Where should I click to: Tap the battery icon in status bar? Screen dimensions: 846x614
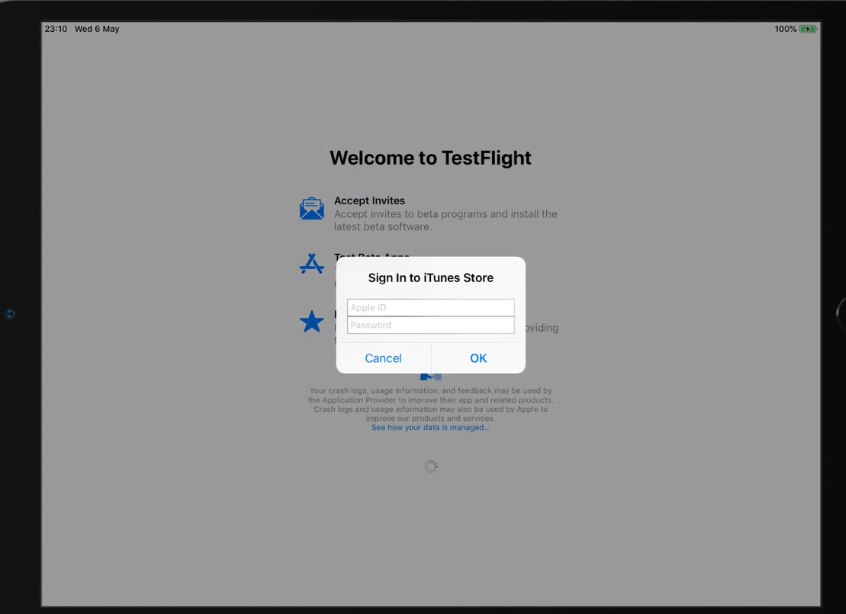pyautogui.click(x=808, y=29)
